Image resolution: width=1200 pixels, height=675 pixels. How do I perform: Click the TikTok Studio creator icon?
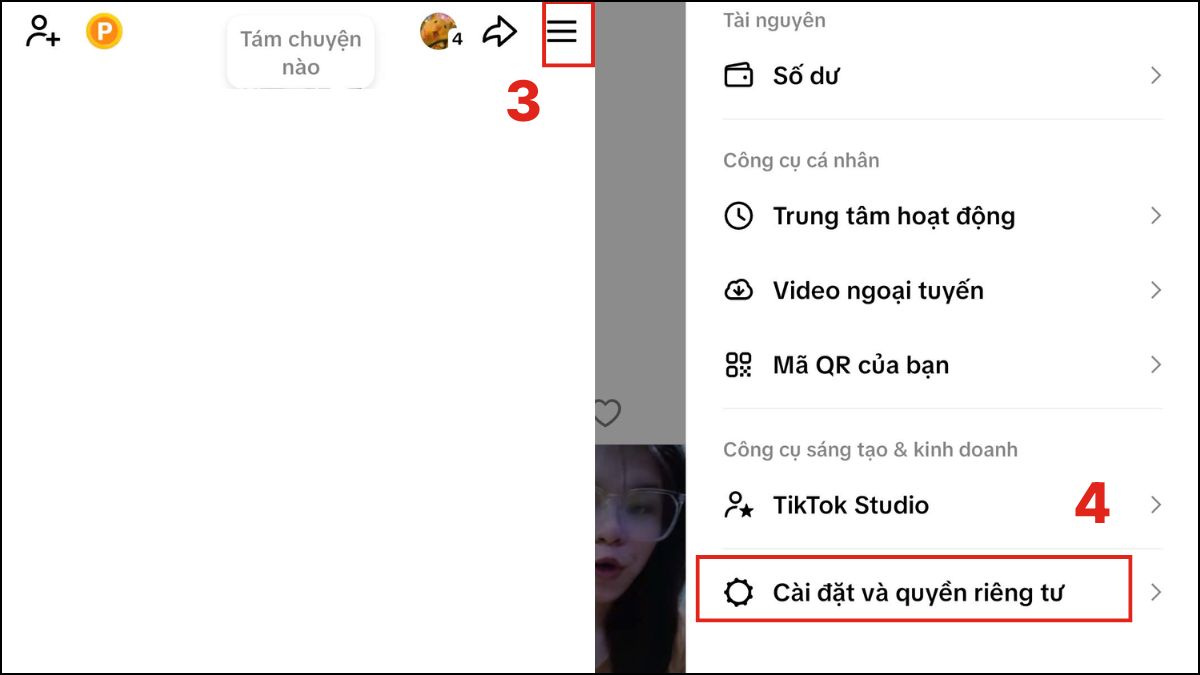(x=738, y=505)
